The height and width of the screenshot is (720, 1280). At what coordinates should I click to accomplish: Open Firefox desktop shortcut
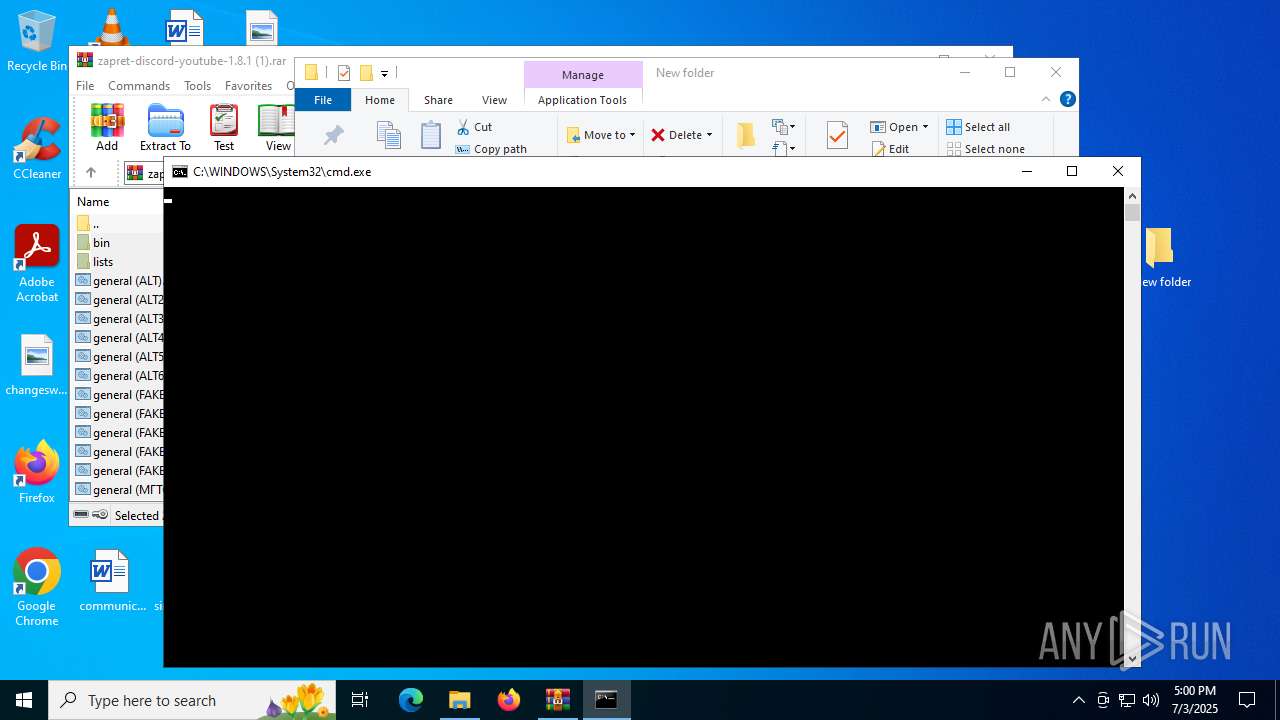[37, 472]
